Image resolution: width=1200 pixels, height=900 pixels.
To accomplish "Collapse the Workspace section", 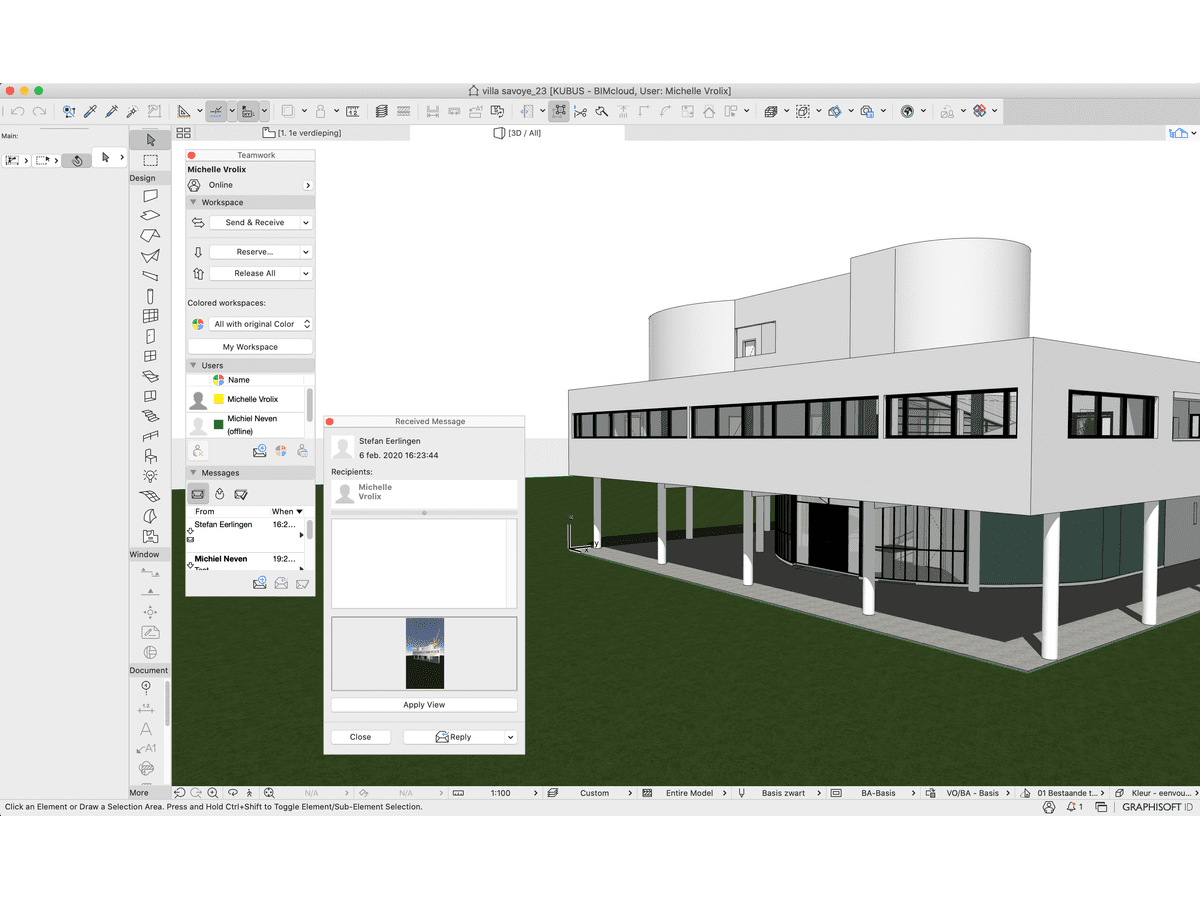I will pyautogui.click(x=194, y=202).
